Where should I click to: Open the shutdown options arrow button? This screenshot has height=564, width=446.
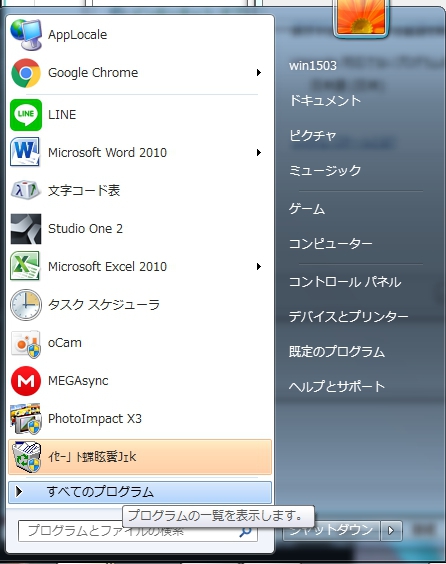391,531
